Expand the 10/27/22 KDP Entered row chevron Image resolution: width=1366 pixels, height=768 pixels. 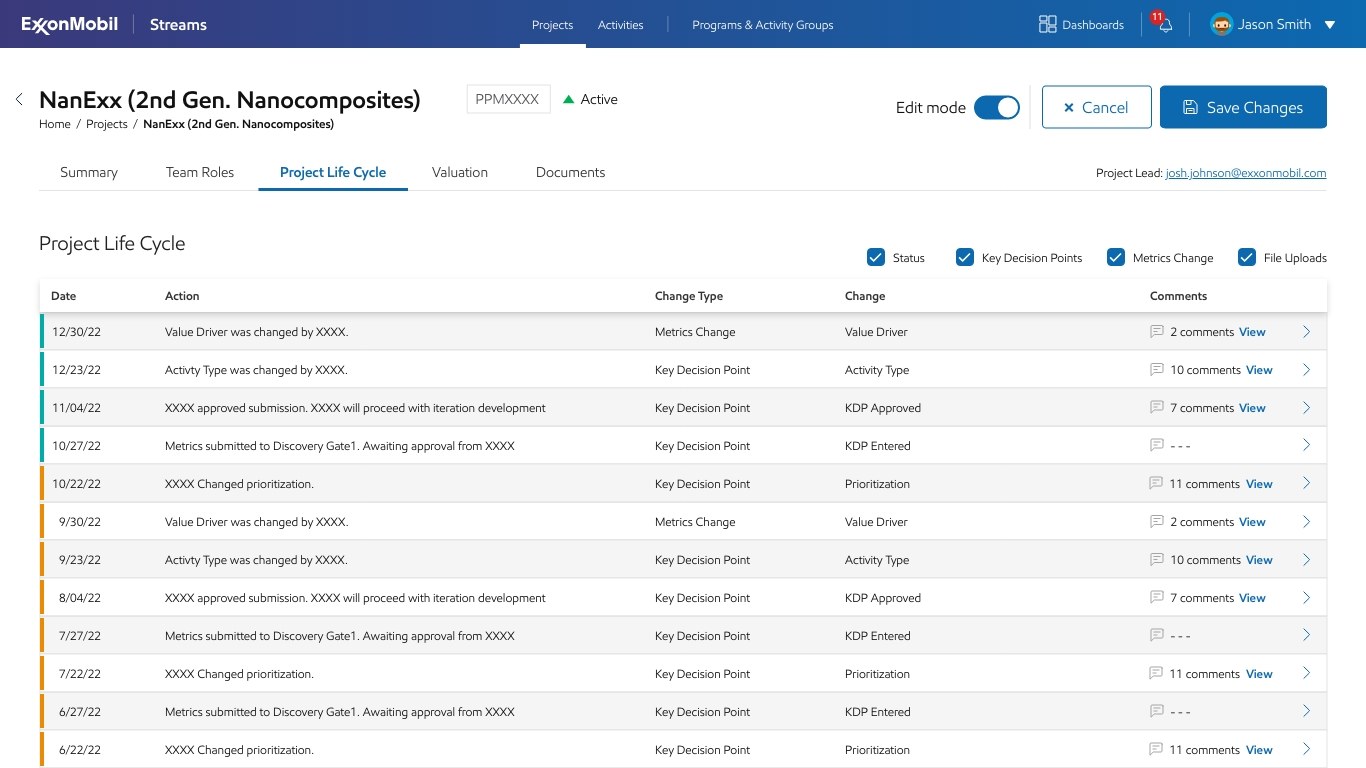pyautogui.click(x=1306, y=445)
